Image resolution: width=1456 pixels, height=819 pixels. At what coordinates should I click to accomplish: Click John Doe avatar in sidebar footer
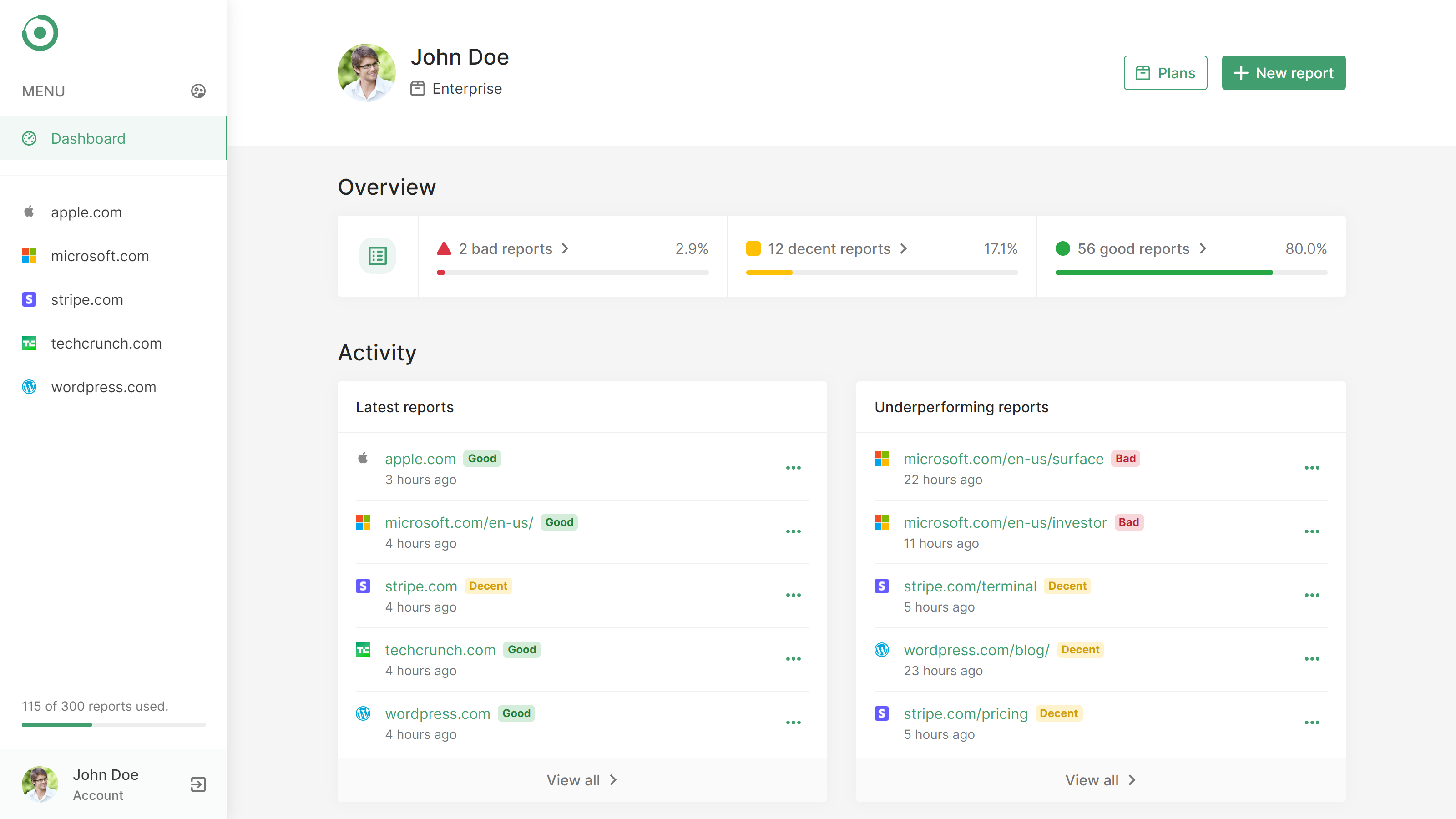click(x=40, y=784)
